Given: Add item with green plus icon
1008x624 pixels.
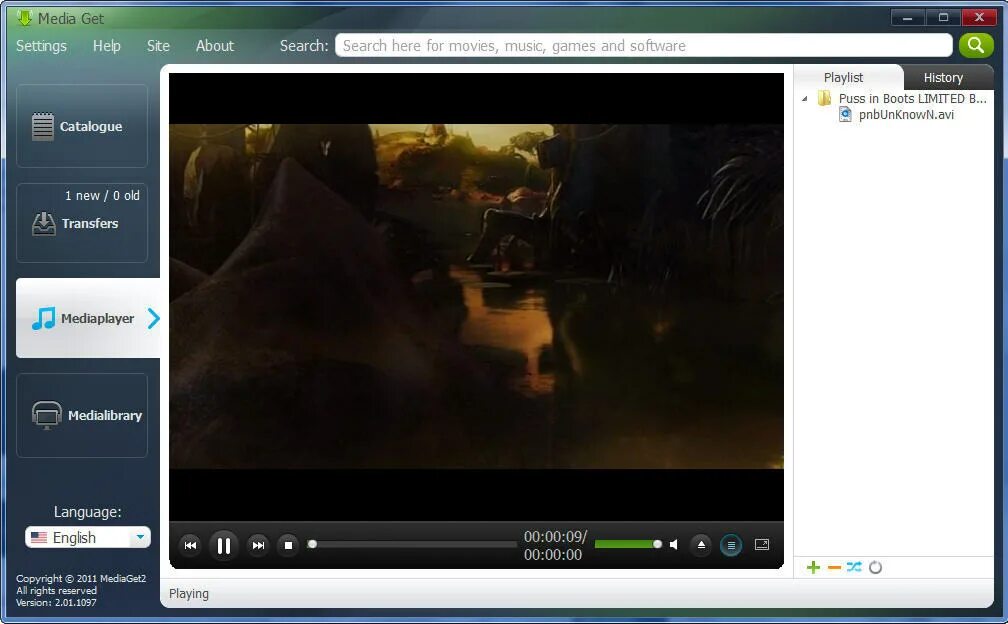Looking at the screenshot, I should click(x=813, y=567).
